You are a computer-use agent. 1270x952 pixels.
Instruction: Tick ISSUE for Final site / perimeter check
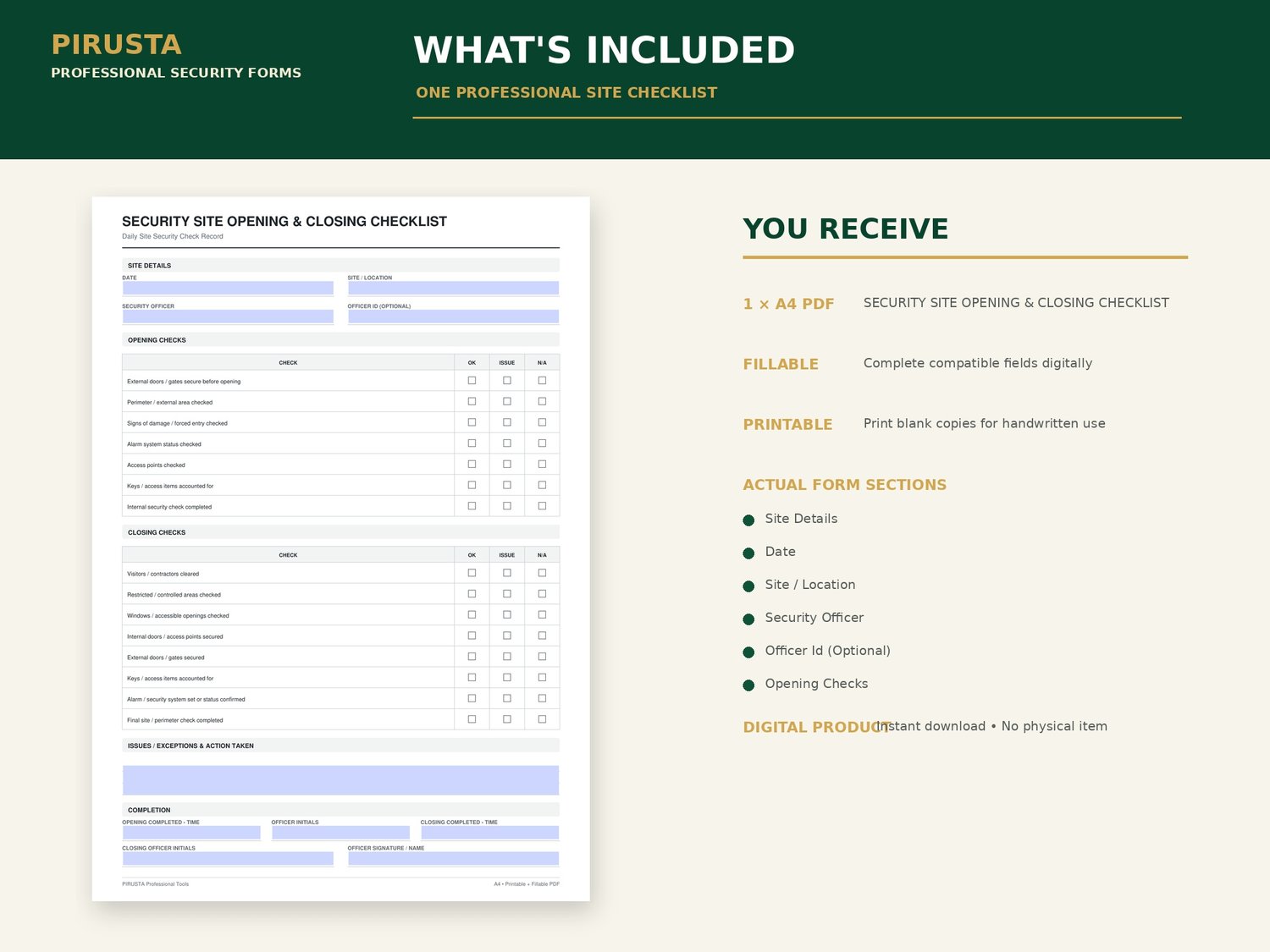click(507, 719)
